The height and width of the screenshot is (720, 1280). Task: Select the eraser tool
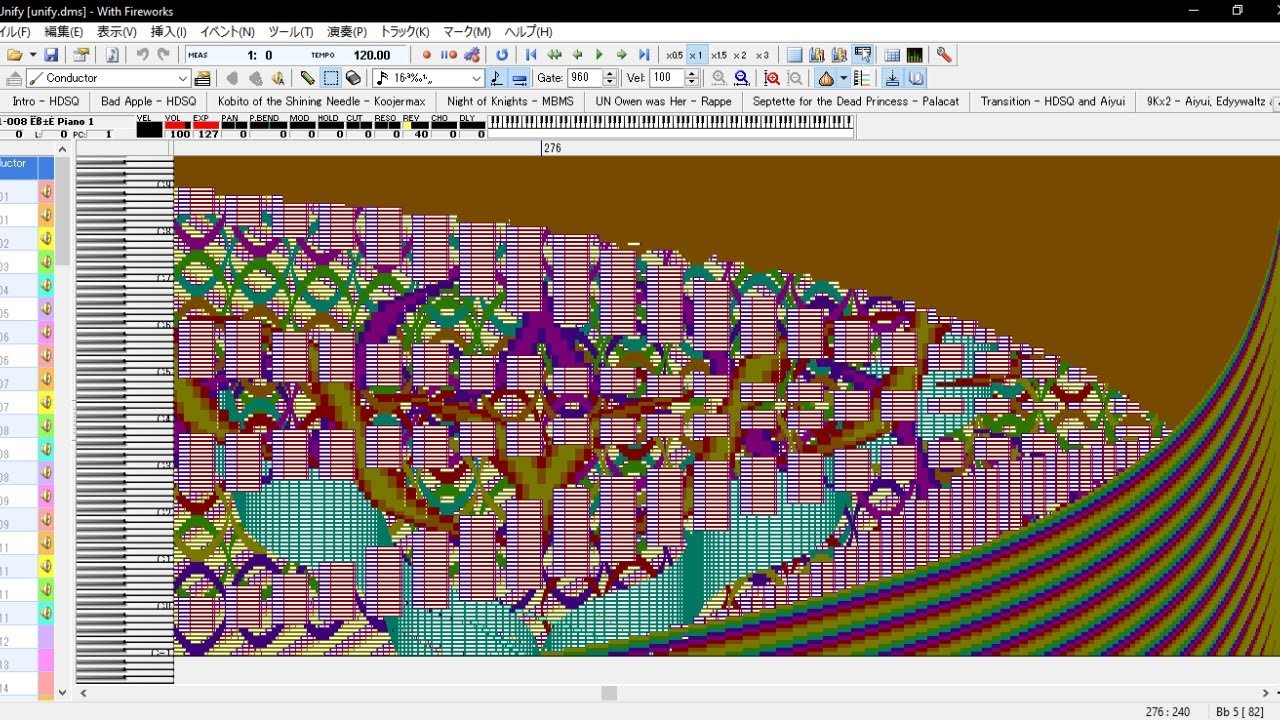click(x=353, y=78)
